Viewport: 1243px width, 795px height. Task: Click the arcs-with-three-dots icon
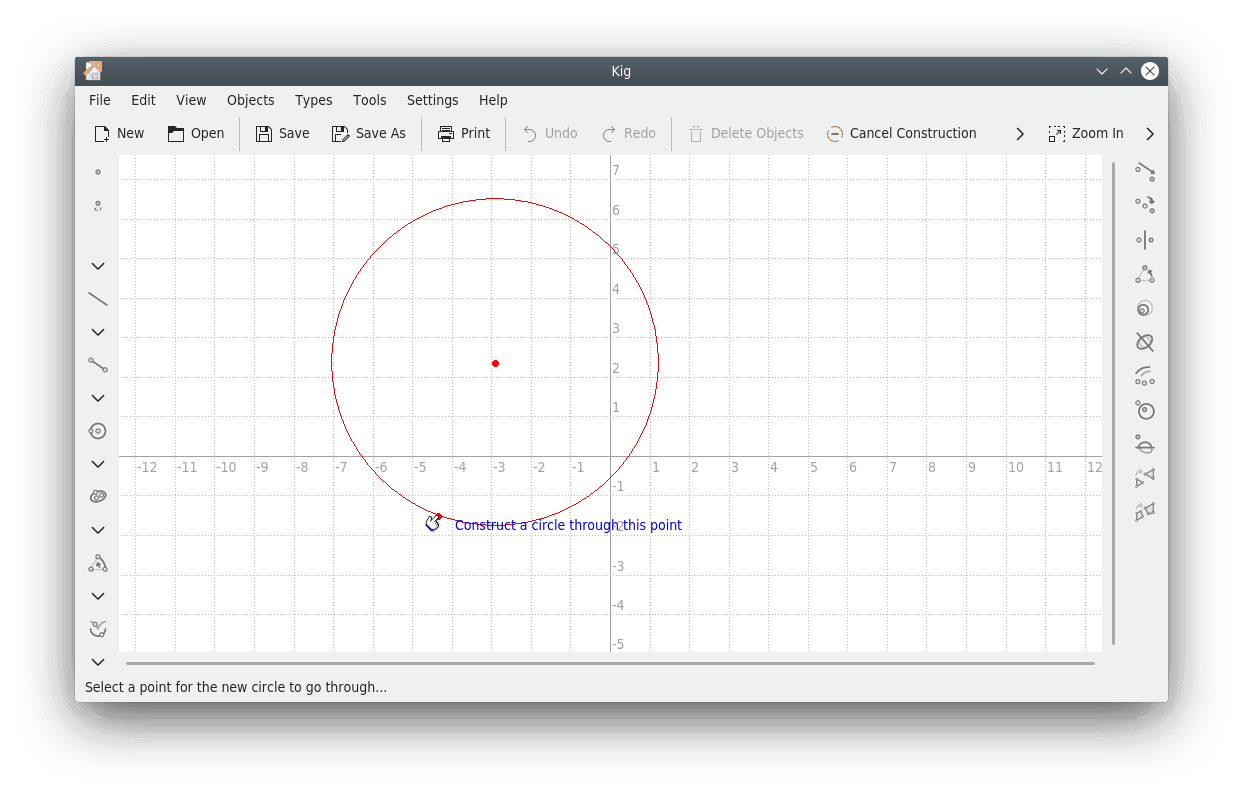1145,376
